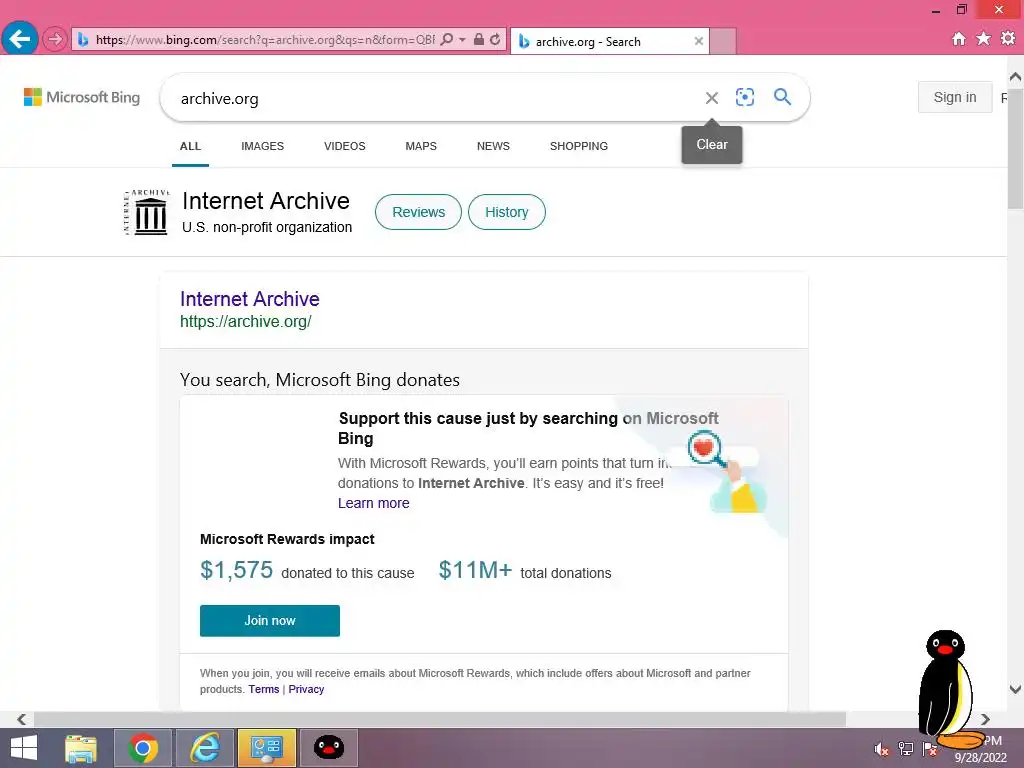Click the History pill button
This screenshot has height=768, width=1024.
click(x=507, y=212)
